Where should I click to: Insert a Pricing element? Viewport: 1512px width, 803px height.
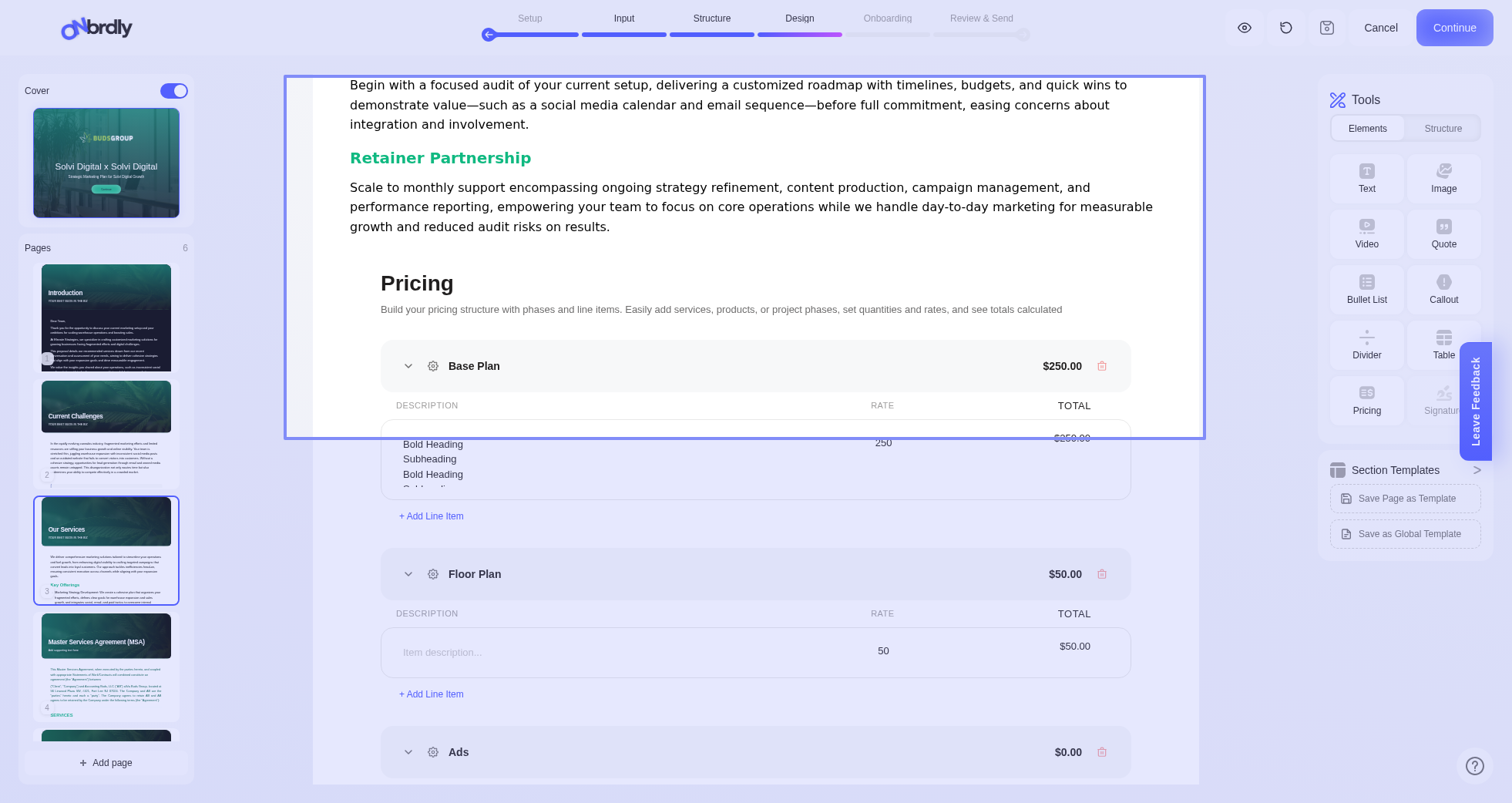1366,401
